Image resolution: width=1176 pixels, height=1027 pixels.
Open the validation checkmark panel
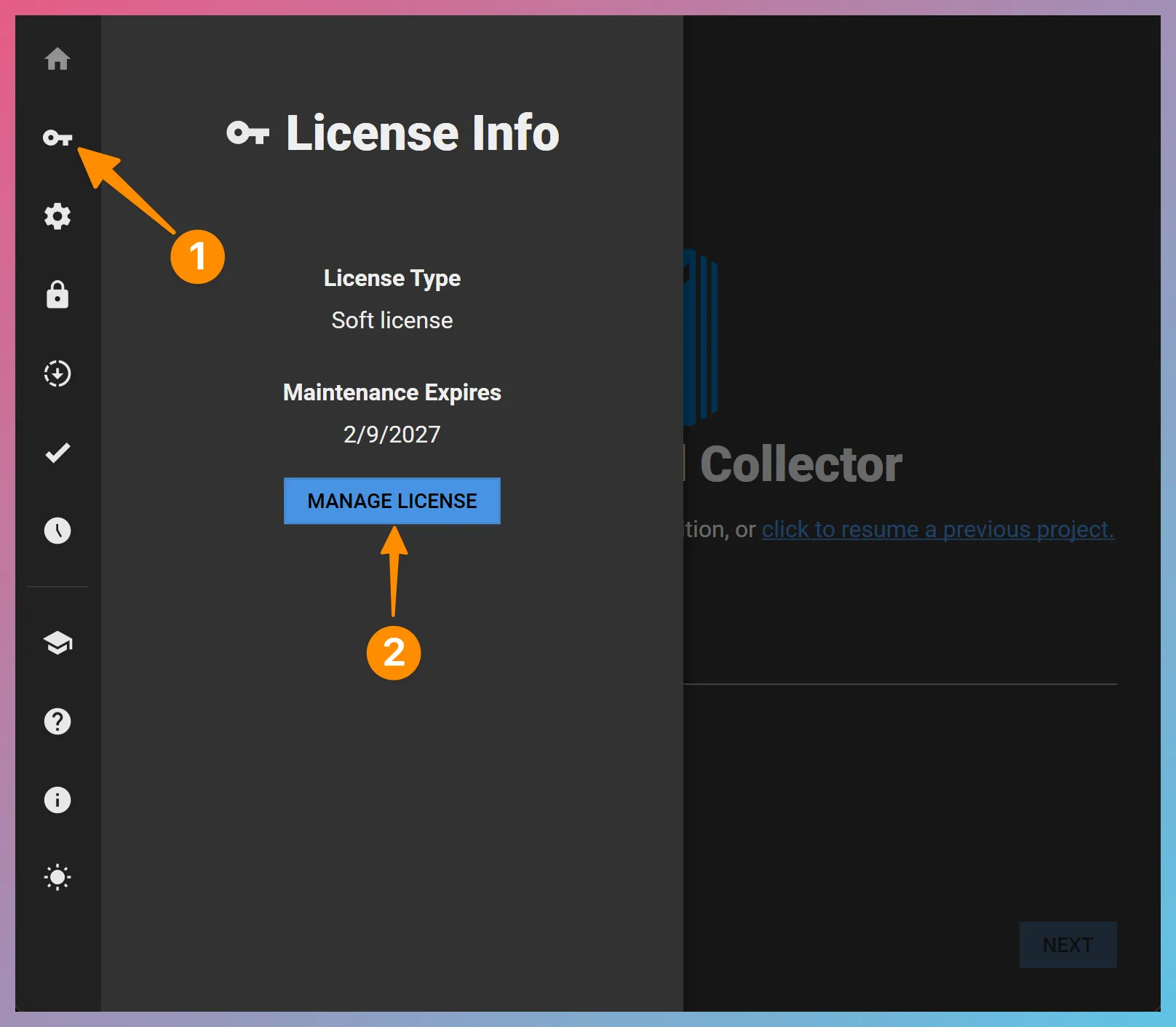[x=57, y=452]
